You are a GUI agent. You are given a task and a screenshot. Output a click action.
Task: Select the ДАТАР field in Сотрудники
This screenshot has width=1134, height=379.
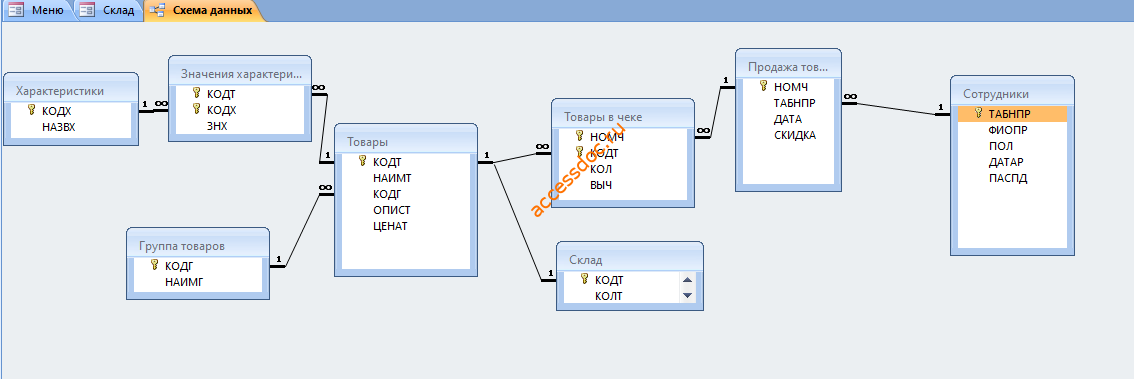[1005, 162]
